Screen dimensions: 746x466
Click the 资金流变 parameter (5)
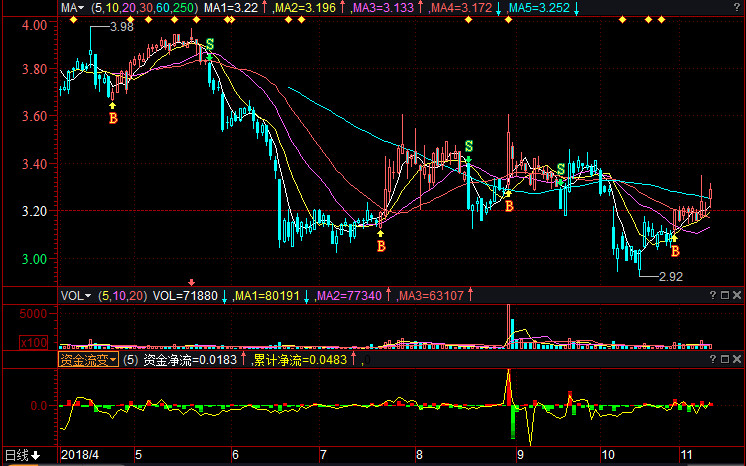(x=130, y=360)
